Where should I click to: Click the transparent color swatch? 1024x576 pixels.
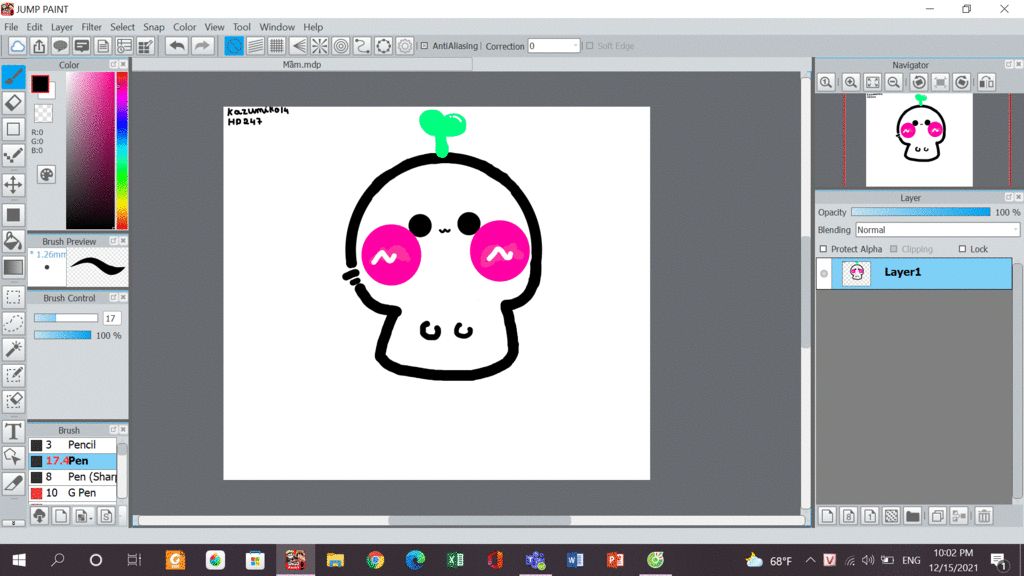click(x=43, y=113)
